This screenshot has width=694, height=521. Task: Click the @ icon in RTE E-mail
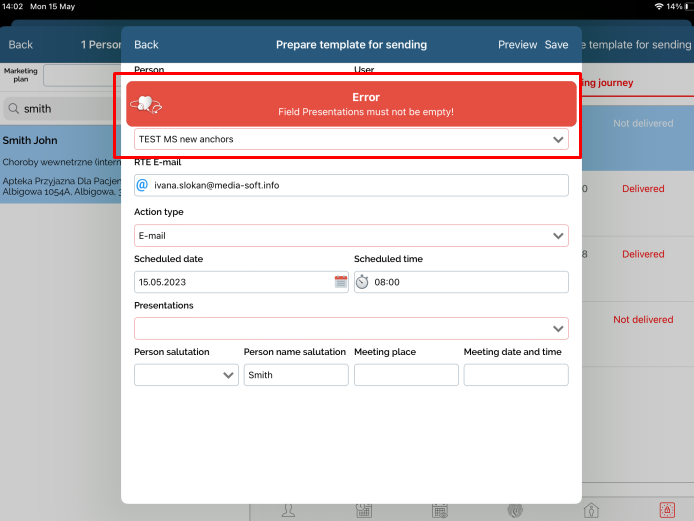(142, 185)
